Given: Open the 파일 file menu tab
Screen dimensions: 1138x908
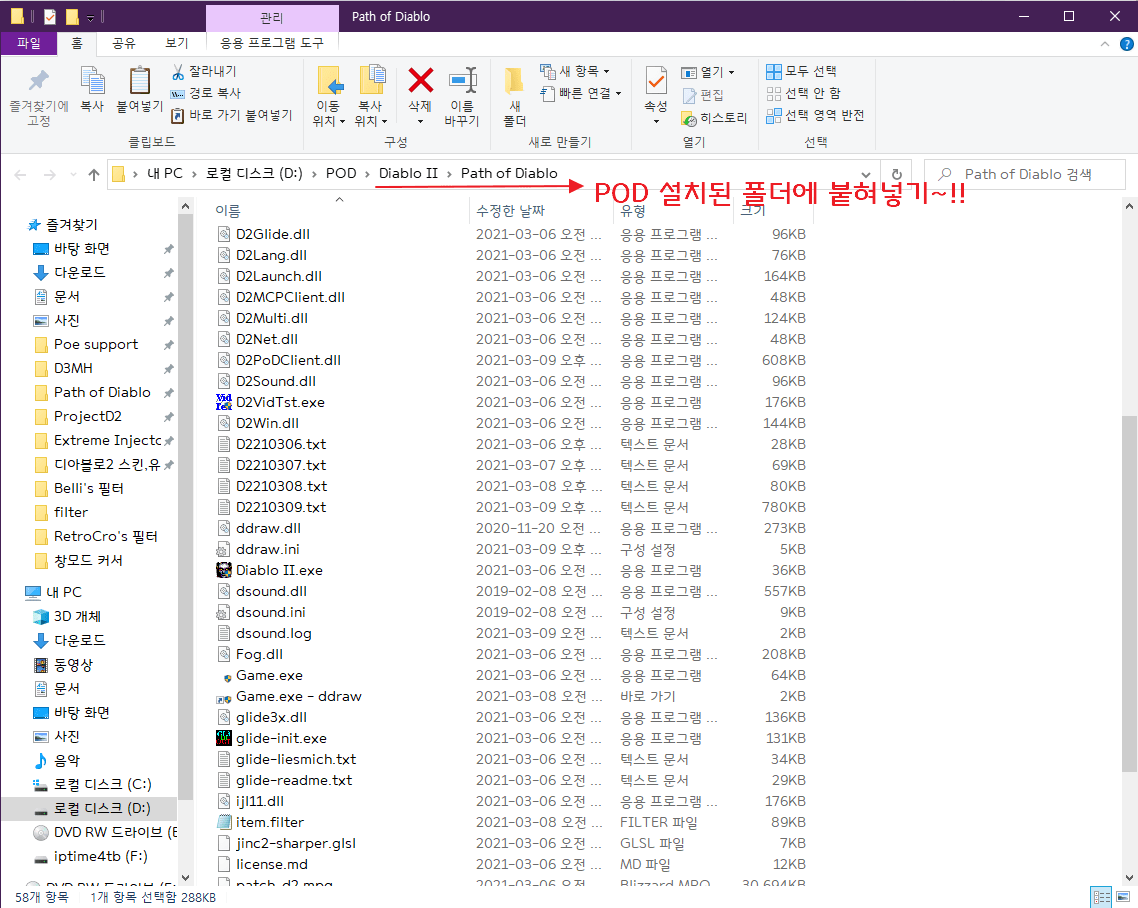Looking at the screenshot, I should pos(29,44).
